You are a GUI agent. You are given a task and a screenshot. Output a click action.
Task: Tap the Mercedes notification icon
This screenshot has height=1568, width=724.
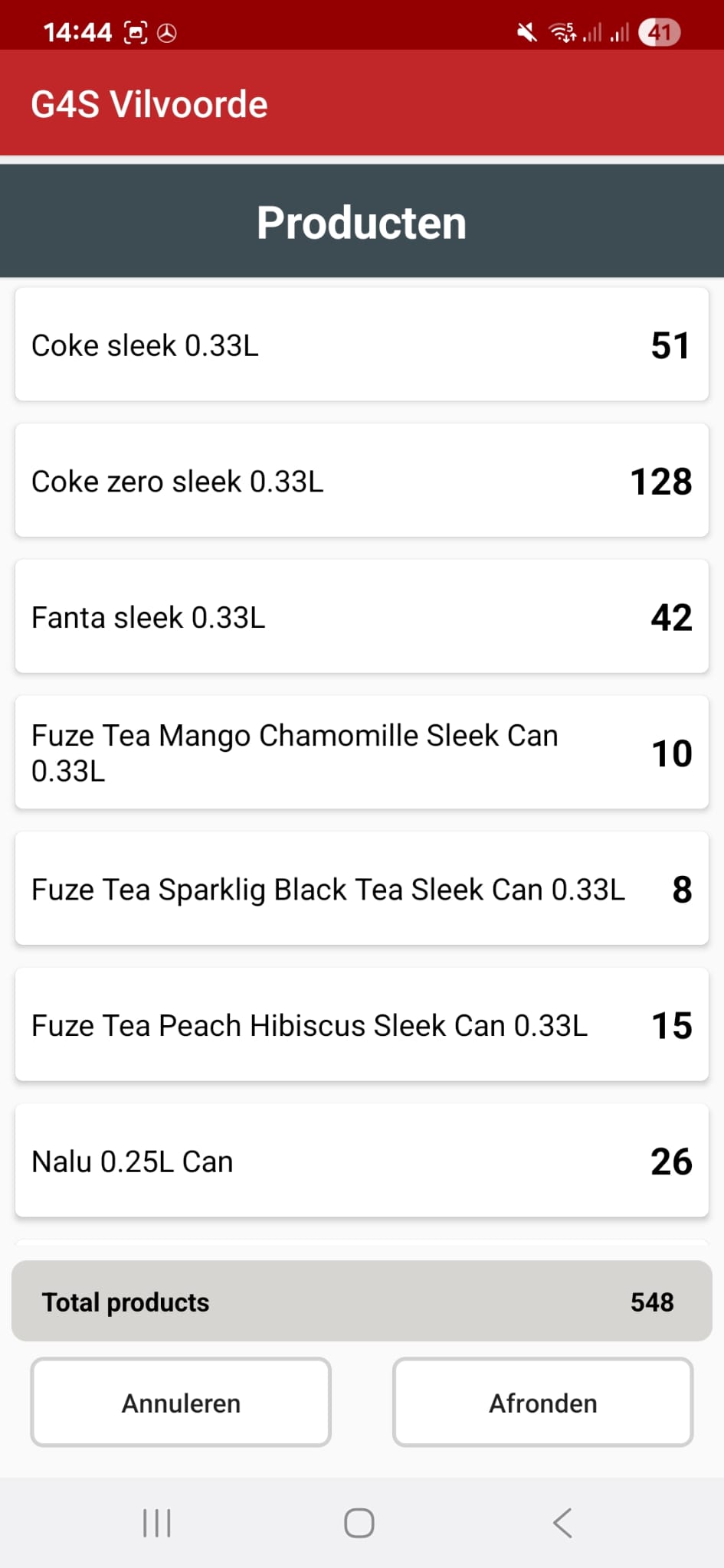(167, 33)
